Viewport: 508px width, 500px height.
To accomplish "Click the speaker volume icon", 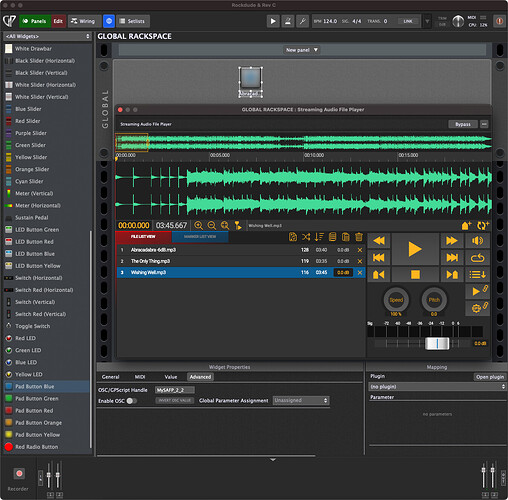I will point(477,241).
